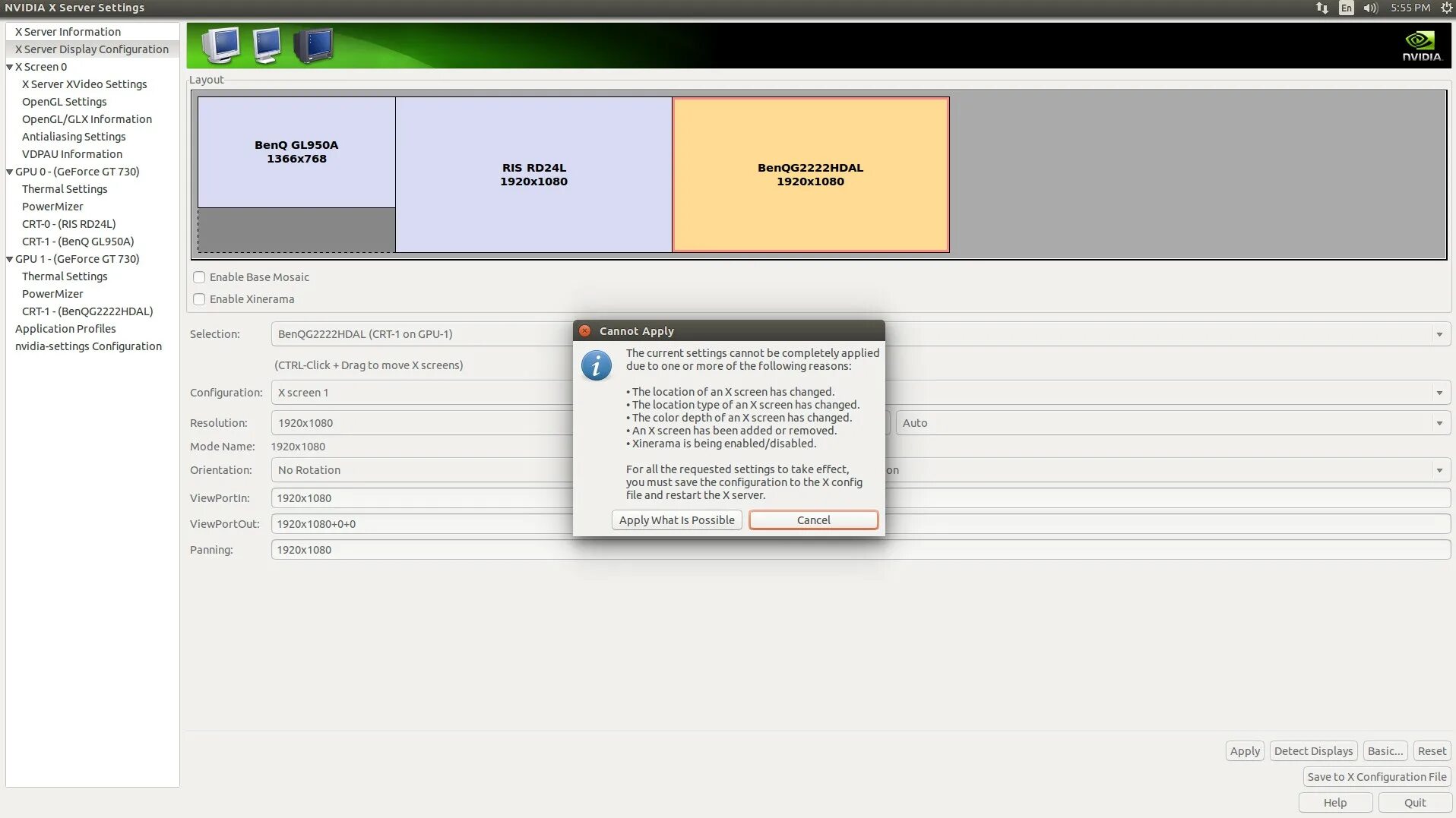Open the Configuration X screen 1 dropdown
The height and width of the screenshot is (818, 1456).
click(861, 393)
